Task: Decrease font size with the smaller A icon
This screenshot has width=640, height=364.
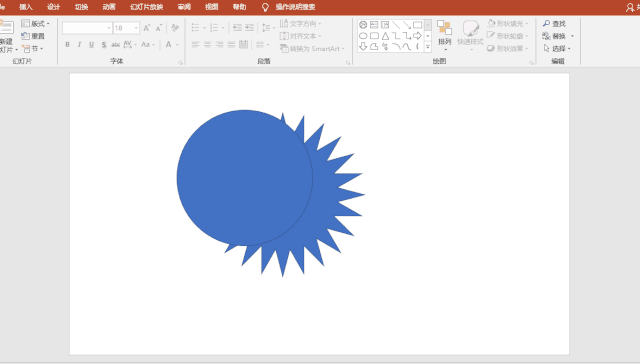Action: pos(159,28)
